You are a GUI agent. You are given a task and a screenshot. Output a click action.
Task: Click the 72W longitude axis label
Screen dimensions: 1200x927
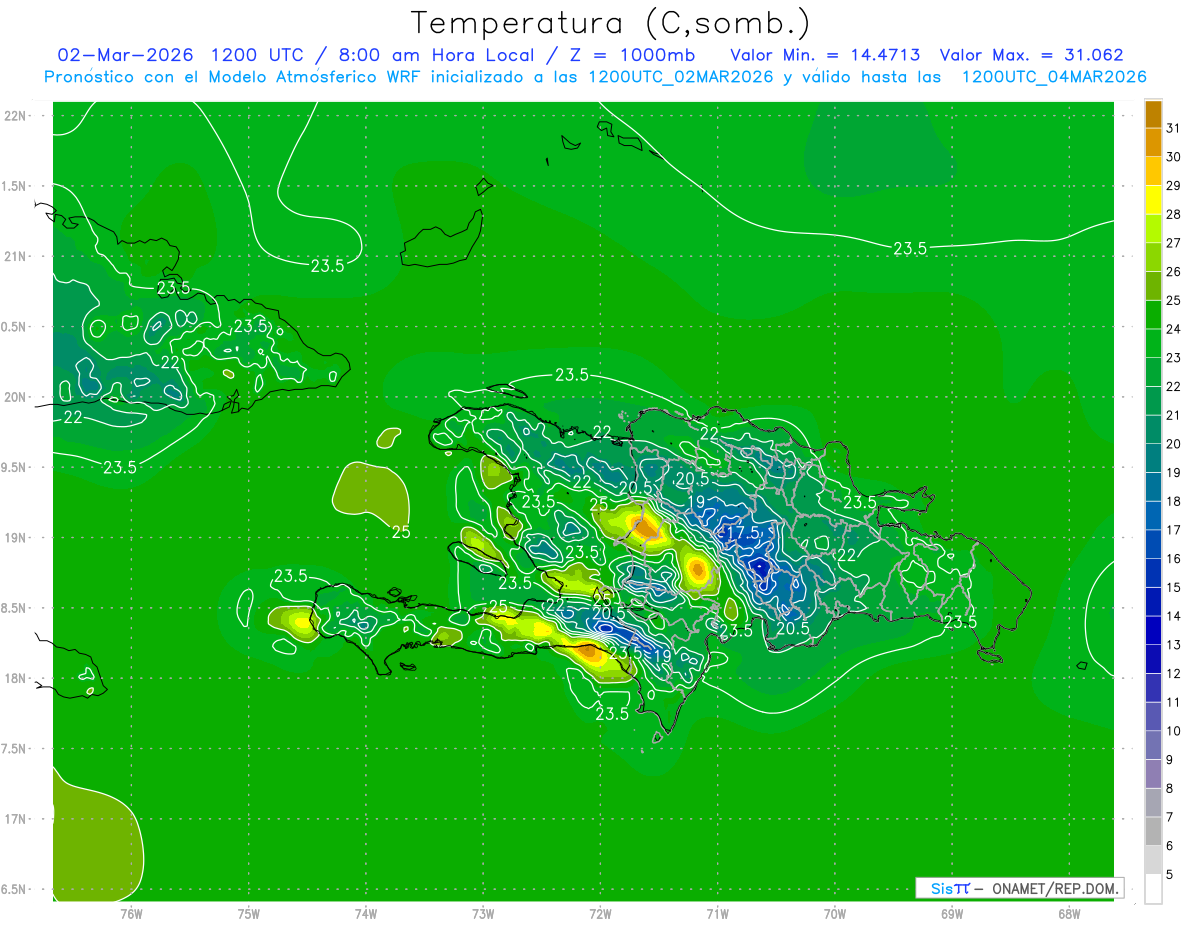click(600, 913)
